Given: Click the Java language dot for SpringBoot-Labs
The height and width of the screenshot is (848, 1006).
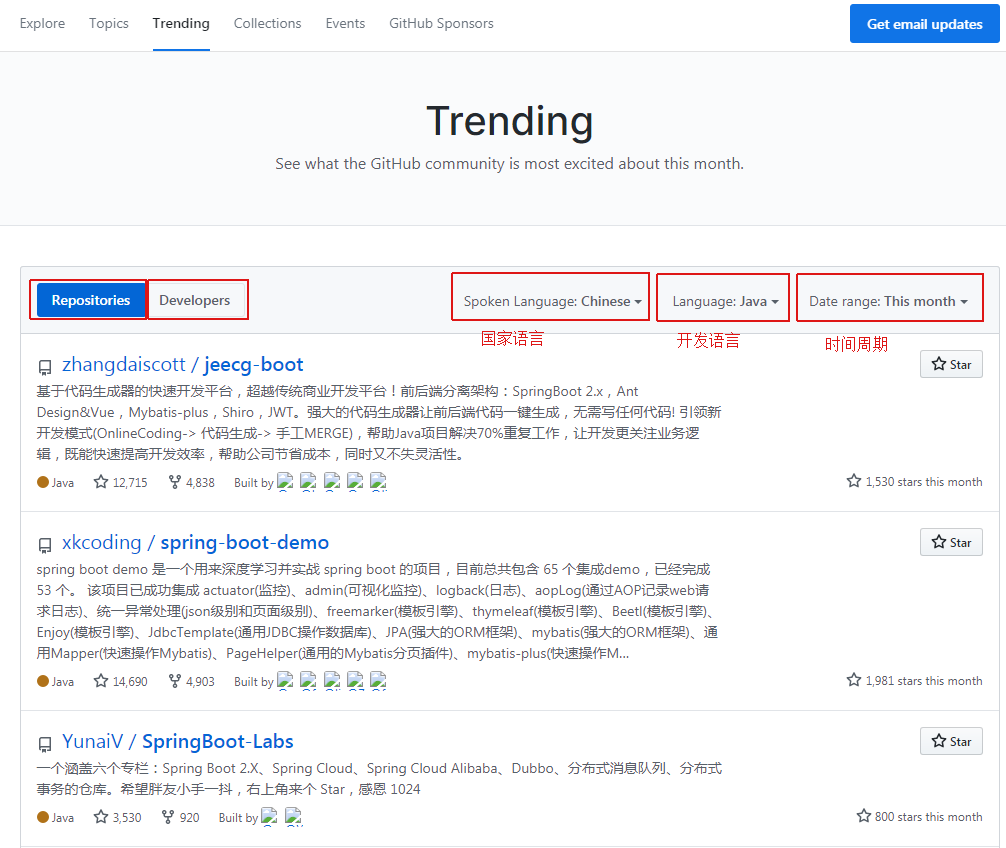Looking at the screenshot, I should [43, 817].
